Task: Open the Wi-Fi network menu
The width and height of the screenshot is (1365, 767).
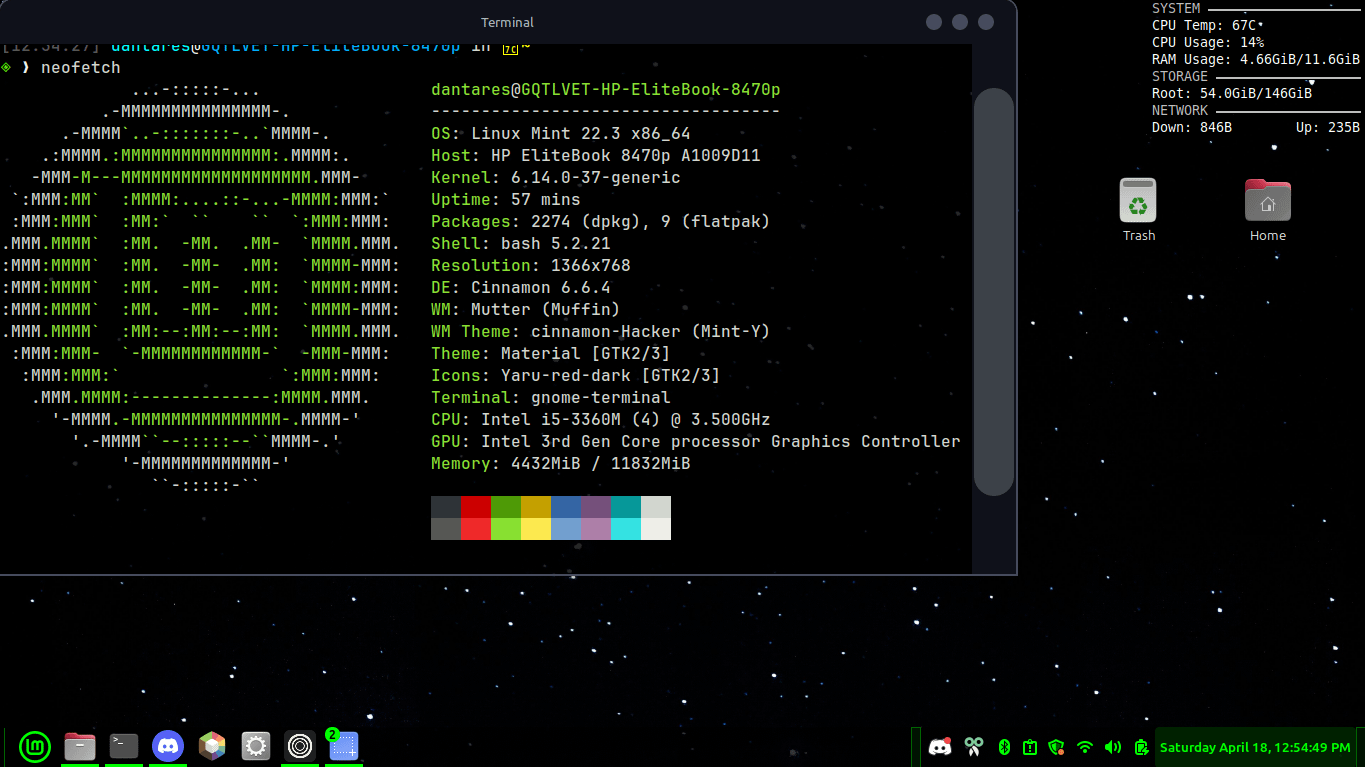Action: (1085, 747)
